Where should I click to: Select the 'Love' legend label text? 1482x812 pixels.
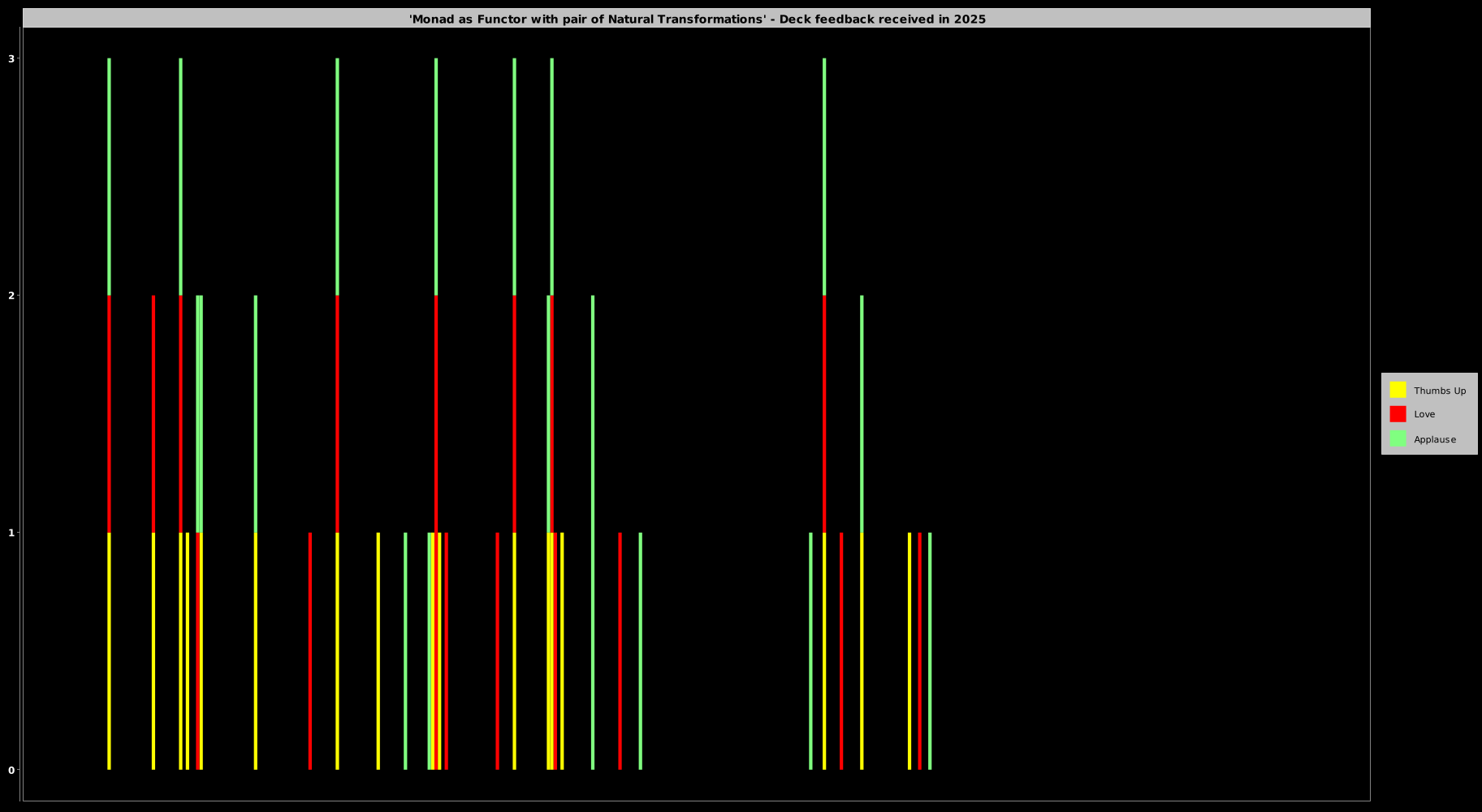click(x=1424, y=414)
